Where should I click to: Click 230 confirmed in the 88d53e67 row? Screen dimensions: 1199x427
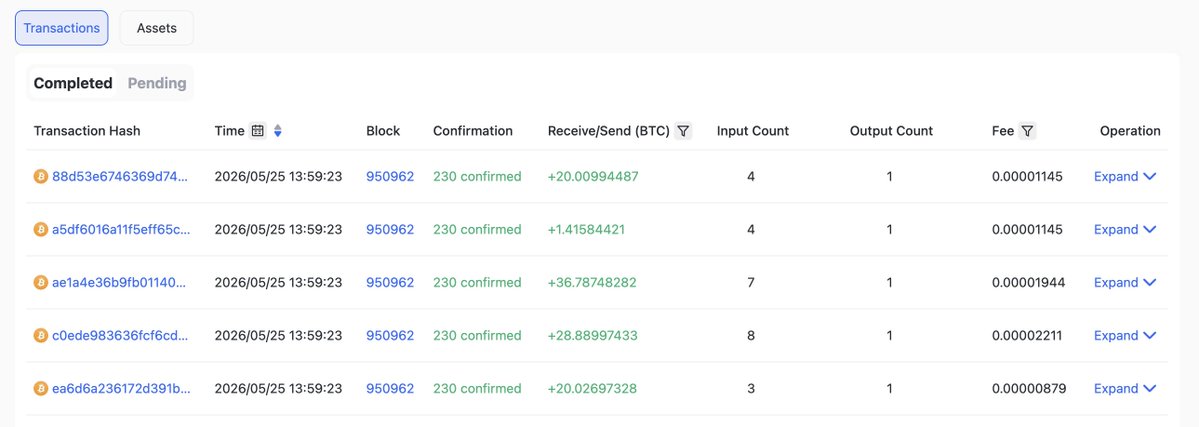pyautogui.click(x=477, y=177)
